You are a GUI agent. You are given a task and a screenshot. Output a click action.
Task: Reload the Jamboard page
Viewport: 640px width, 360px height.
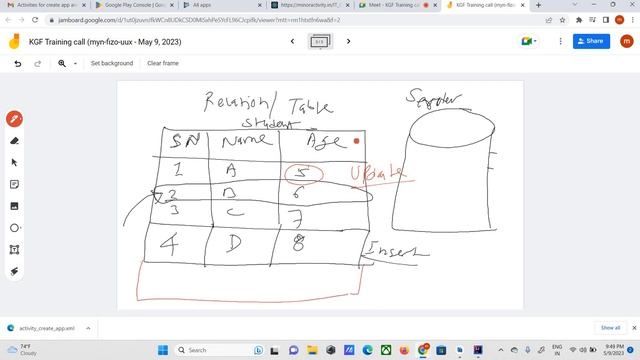35,20
